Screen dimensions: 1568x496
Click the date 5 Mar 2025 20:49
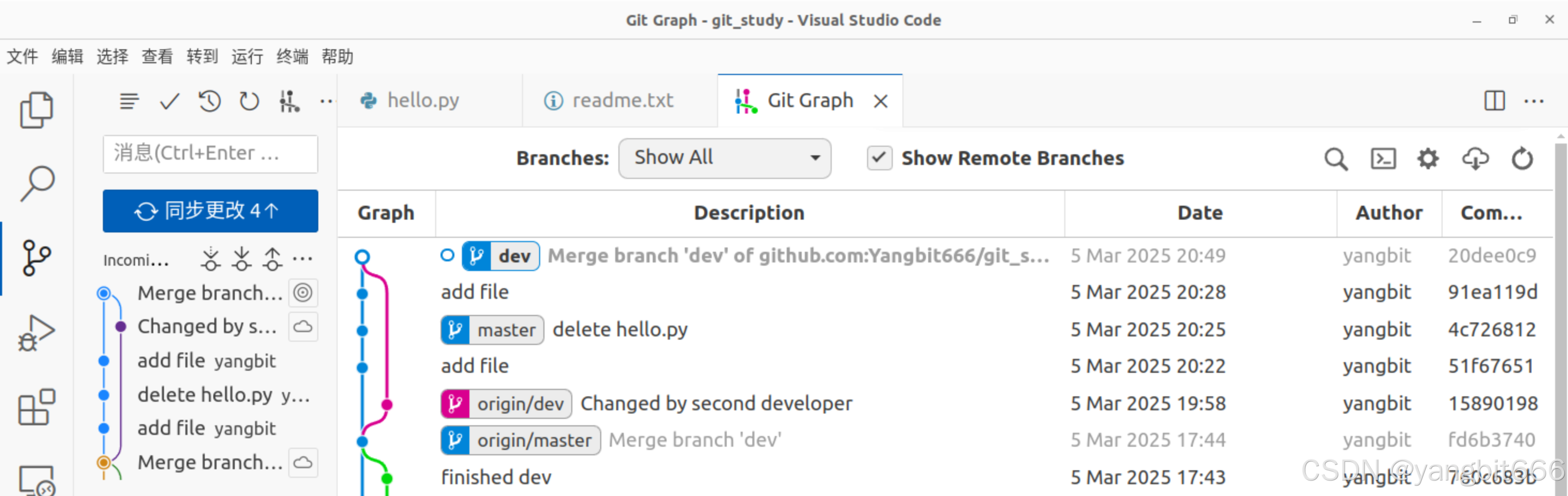coord(1148,256)
